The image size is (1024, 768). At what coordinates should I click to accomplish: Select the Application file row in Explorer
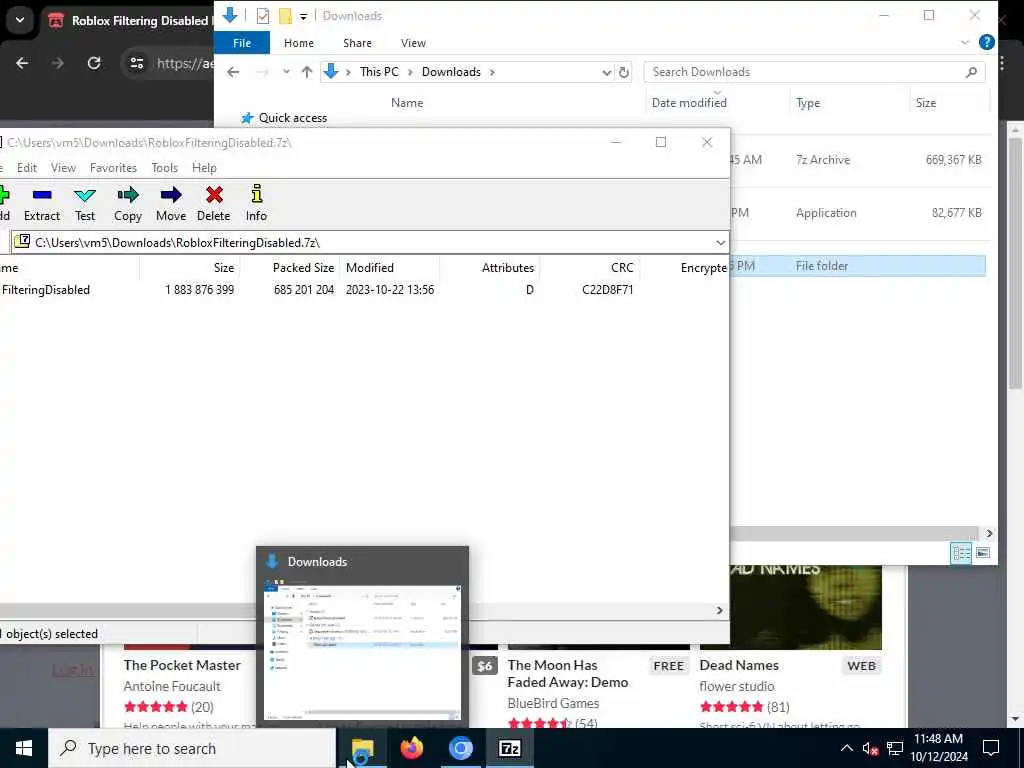pos(857,213)
